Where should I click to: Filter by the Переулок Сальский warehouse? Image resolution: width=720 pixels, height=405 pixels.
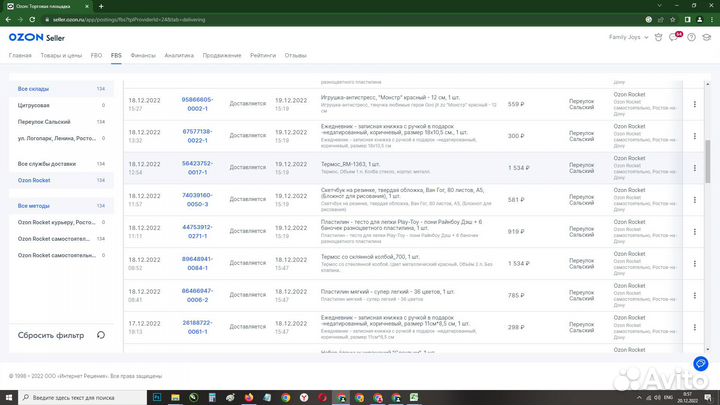45,121
